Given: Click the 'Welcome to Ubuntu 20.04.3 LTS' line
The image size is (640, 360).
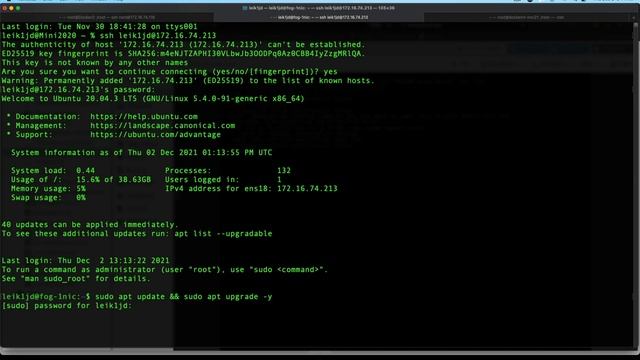Looking at the screenshot, I should 153,99.
